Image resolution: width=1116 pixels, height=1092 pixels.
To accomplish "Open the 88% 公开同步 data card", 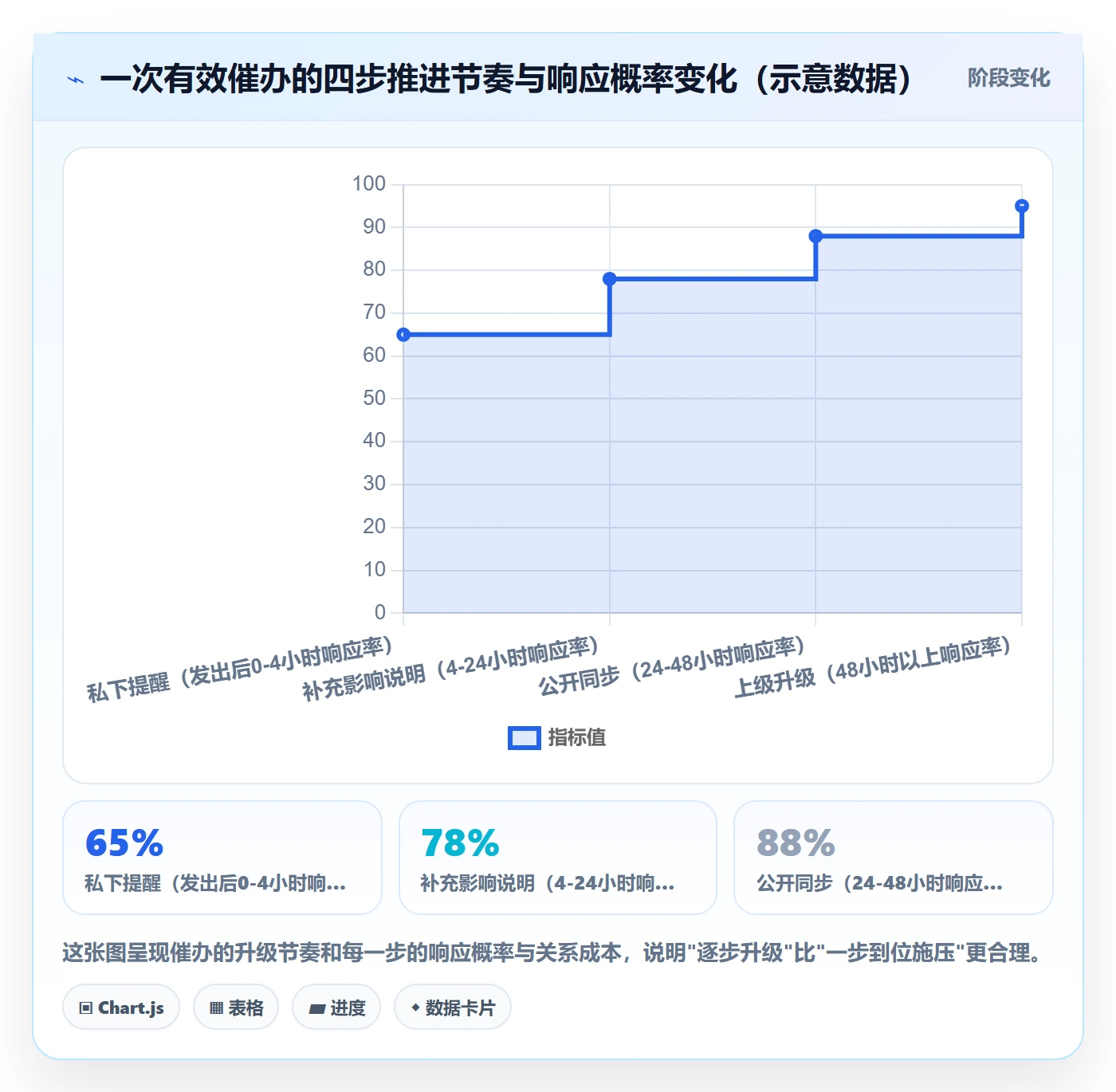I will pos(894,858).
